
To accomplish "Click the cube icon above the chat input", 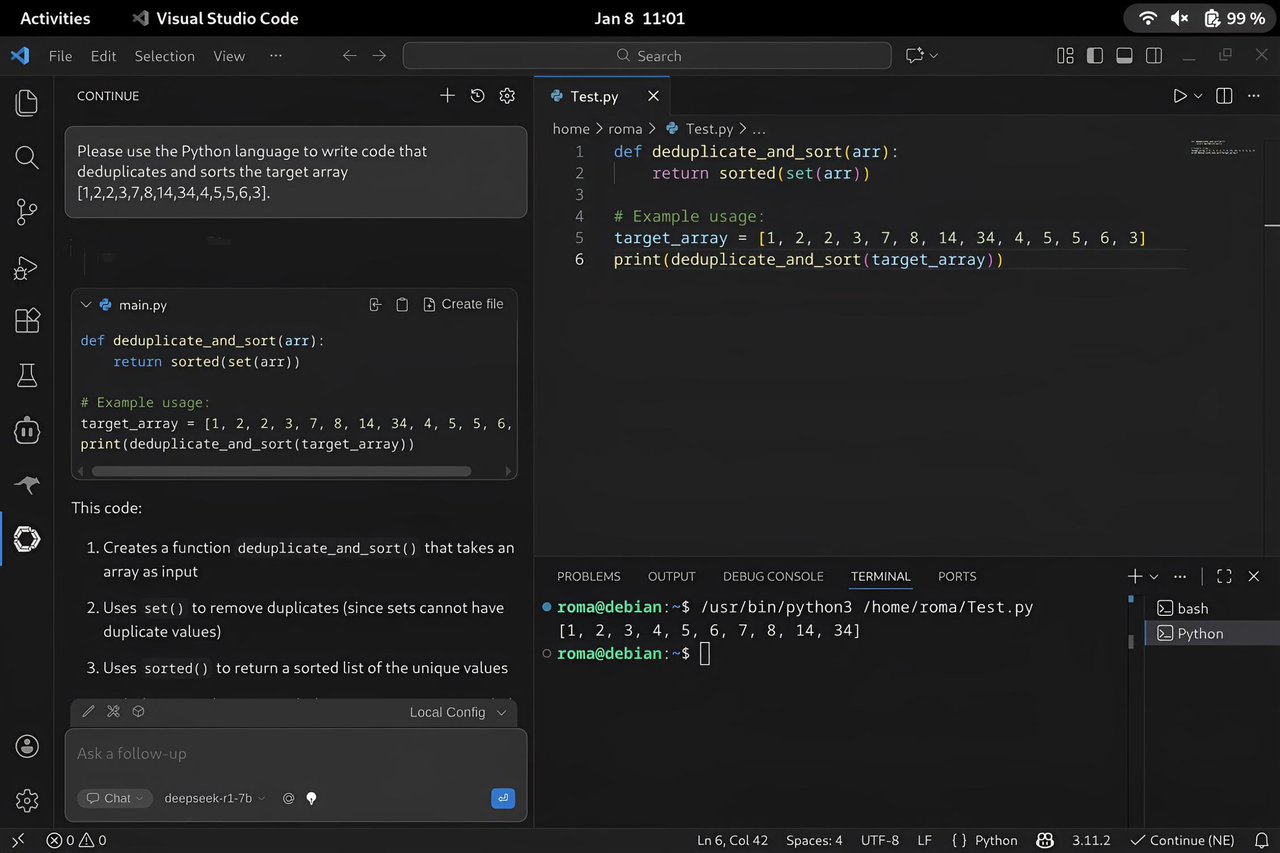I will (139, 712).
